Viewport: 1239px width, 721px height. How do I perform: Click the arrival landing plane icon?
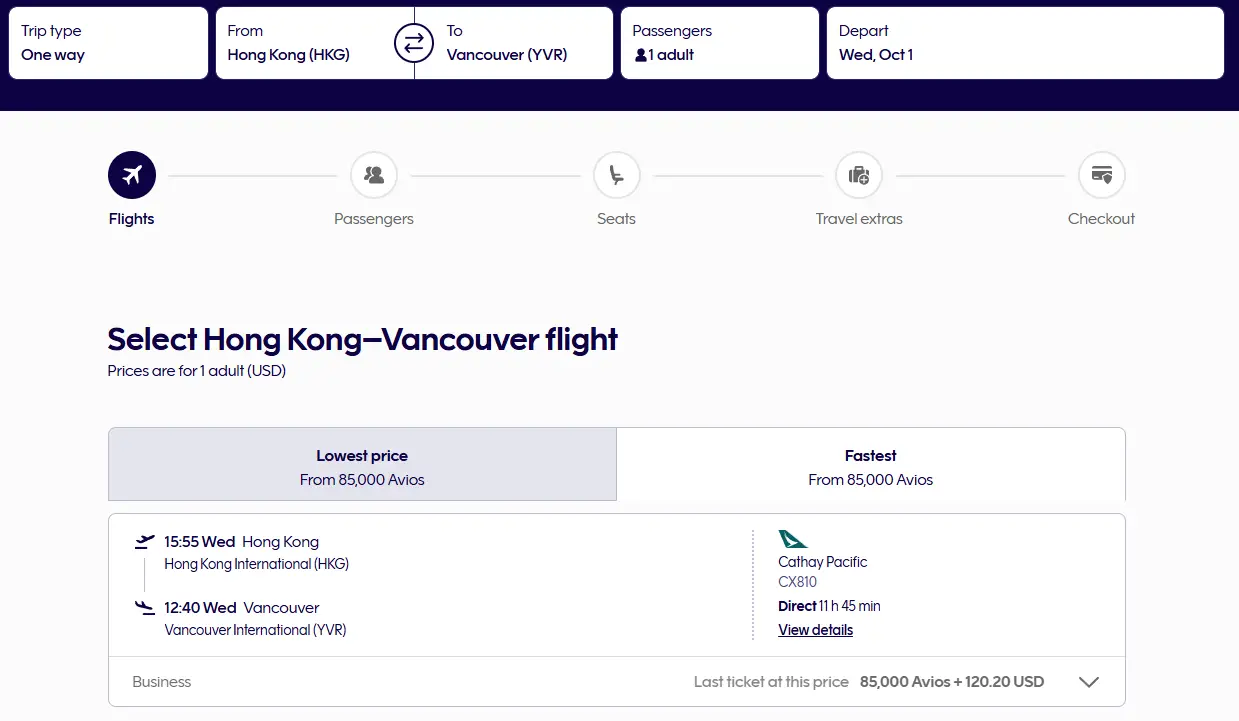[145, 607]
